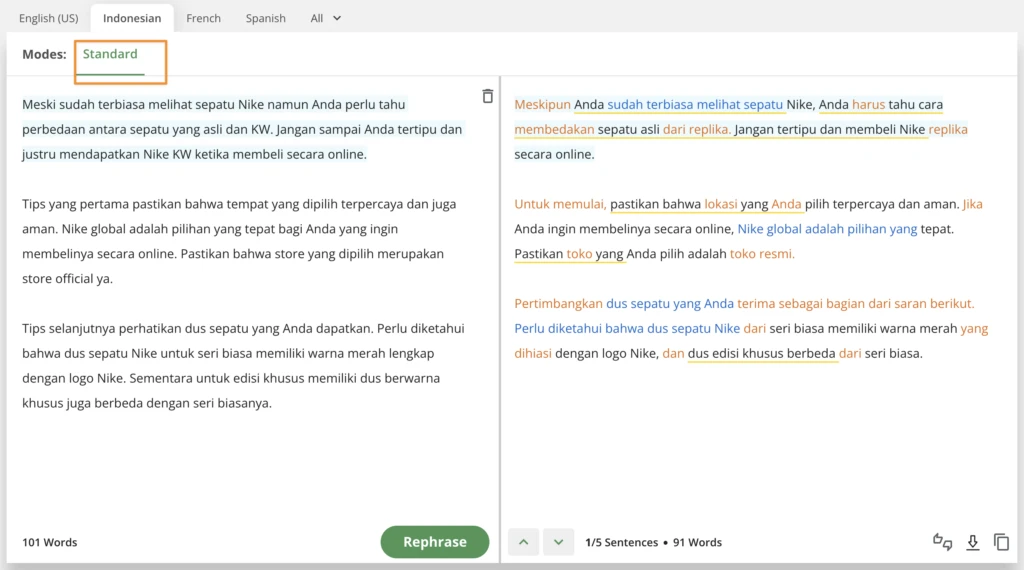Screen dimensions: 1024x570
Task: Click the word "membedakan" in output
Action: coord(554,129)
